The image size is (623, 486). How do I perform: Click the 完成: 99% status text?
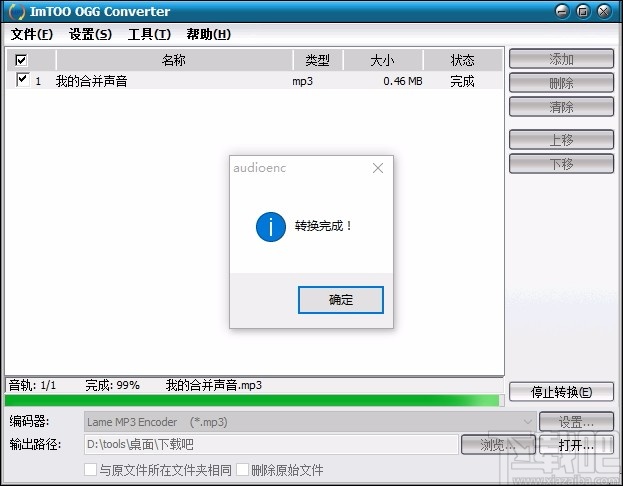click(x=112, y=385)
